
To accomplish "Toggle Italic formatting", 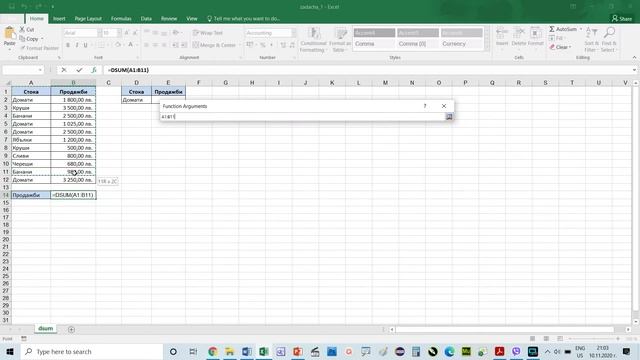I will (76, 45).
